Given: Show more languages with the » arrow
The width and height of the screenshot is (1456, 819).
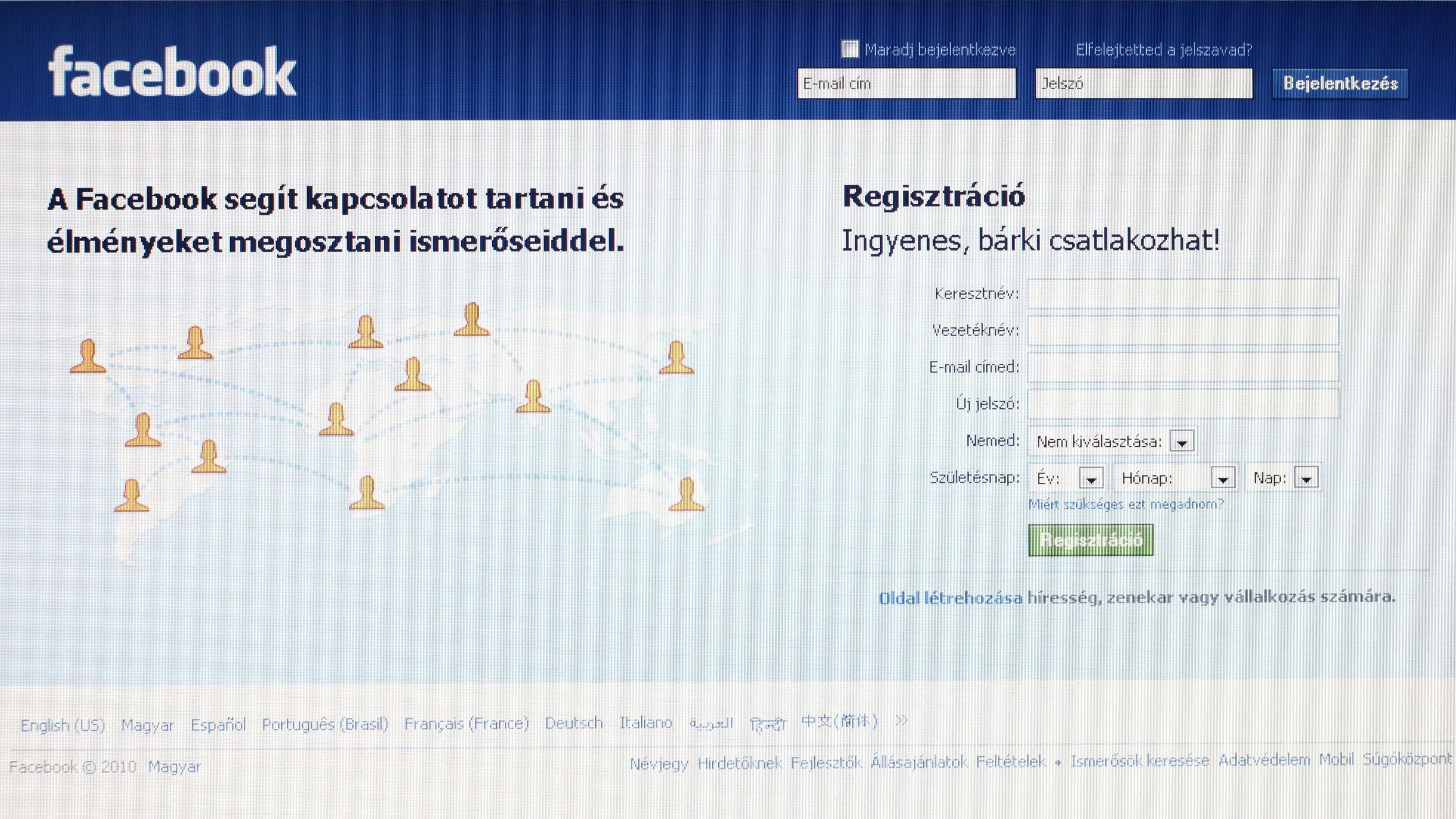Looking at the screenshot, I should tap(902, 721).
